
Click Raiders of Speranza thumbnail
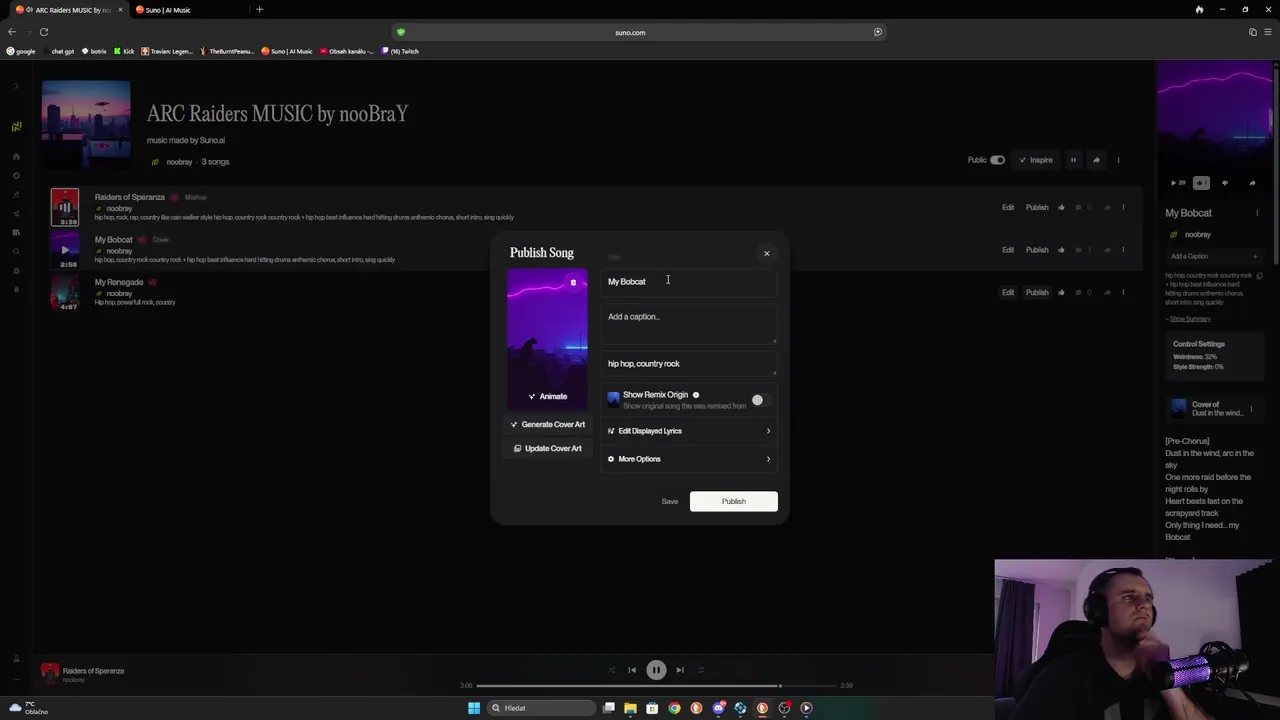[65, 207]
